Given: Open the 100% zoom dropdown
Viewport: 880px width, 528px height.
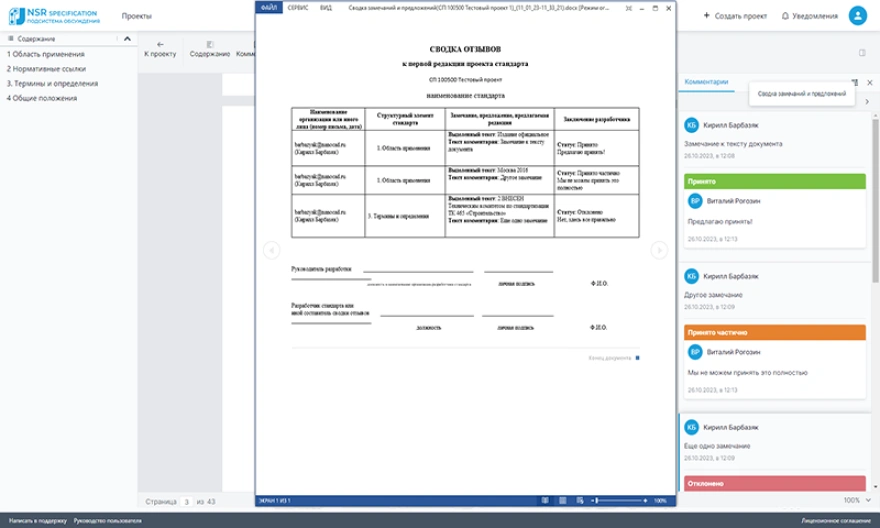Looking at the screenshot, I should pos(857,500).
